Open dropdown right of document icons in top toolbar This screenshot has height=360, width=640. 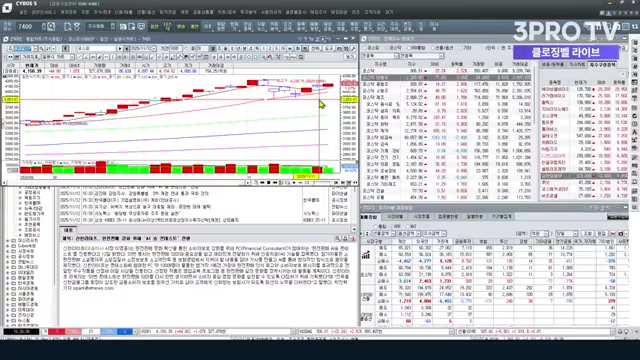113,27
